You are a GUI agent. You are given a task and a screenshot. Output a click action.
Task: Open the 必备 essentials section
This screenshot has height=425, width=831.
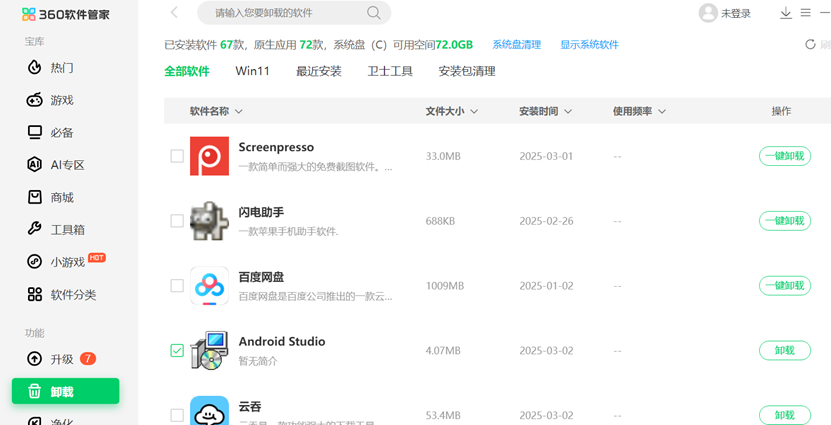[x=50, y=132]
